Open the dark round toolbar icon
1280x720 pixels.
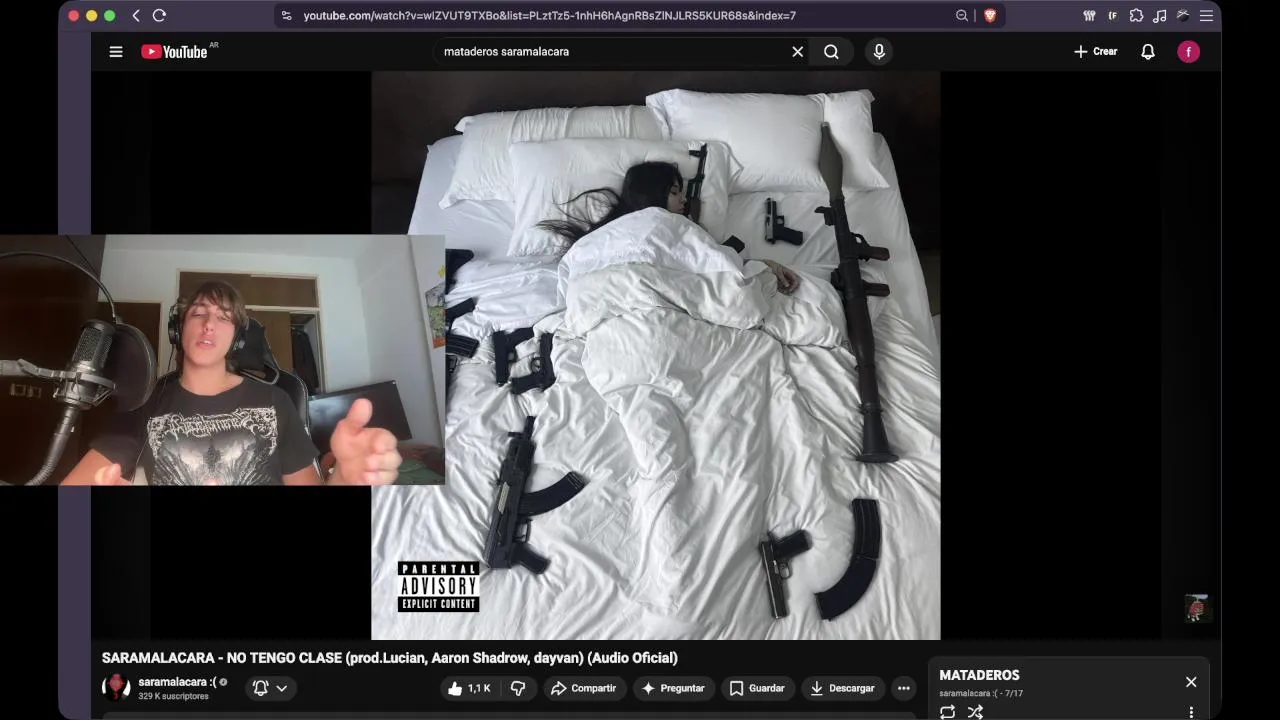click(x=1183, y=15)
